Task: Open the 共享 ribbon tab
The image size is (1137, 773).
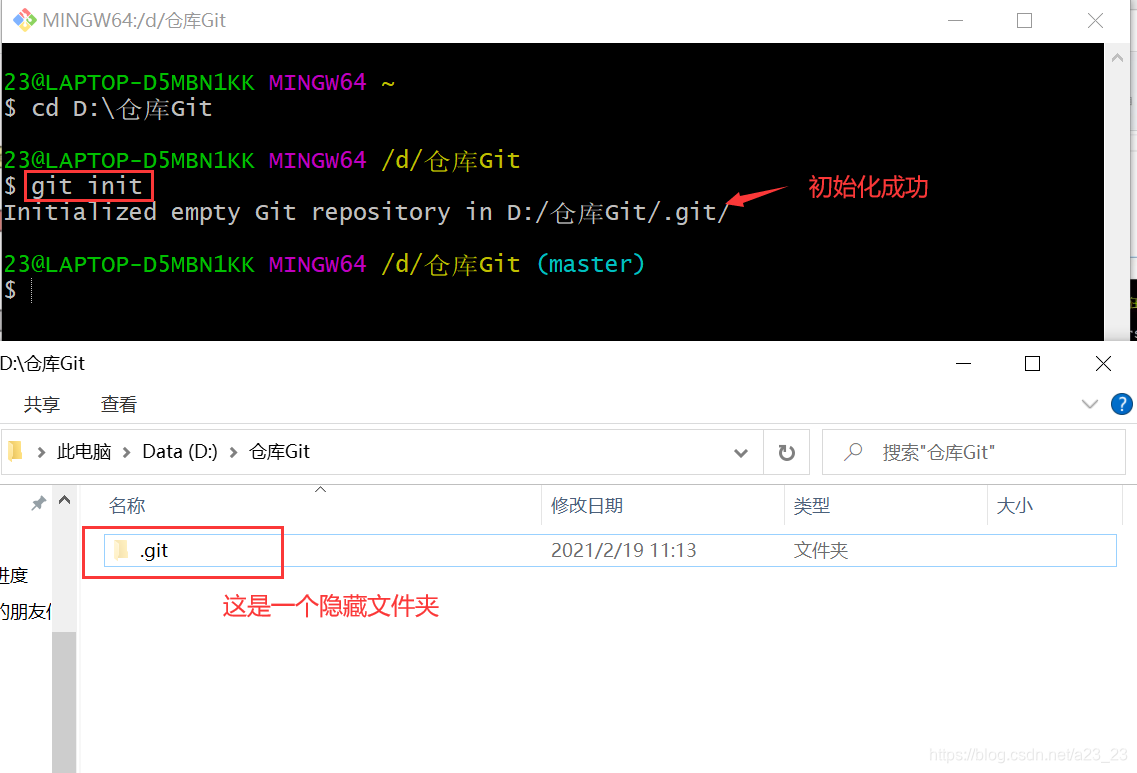Action: pos(42,404)
